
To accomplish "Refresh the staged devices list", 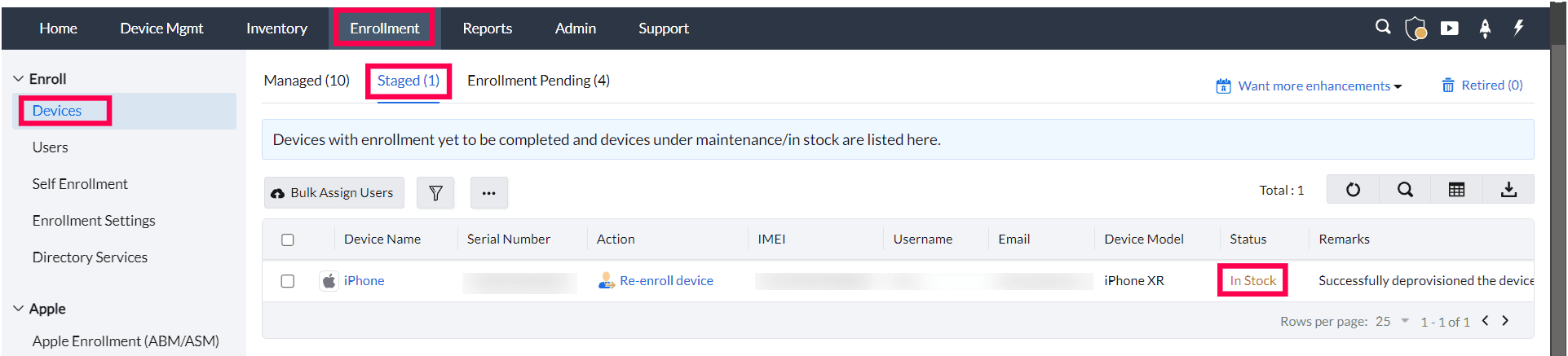I will click(1353, 190).
